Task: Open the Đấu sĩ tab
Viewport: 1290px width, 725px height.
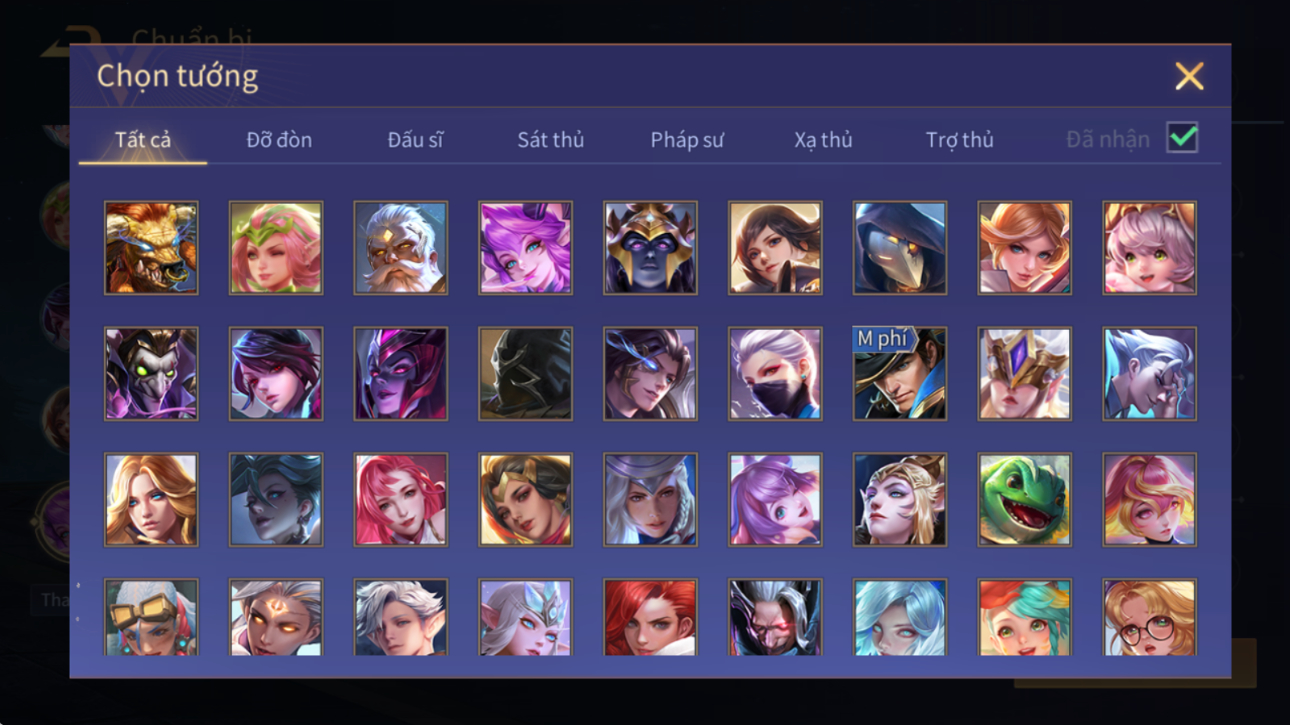Action: coord(415,140)
